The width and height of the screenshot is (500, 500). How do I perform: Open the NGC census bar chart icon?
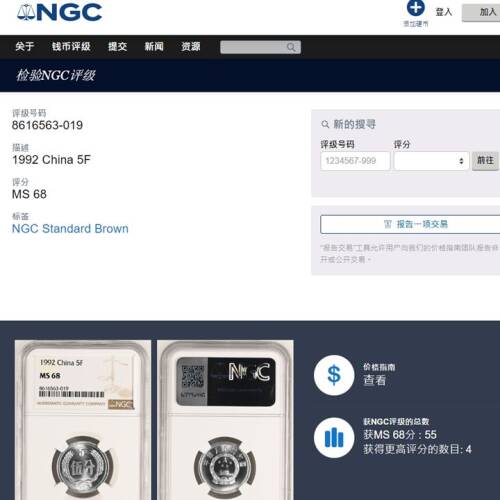pos(334,437)
